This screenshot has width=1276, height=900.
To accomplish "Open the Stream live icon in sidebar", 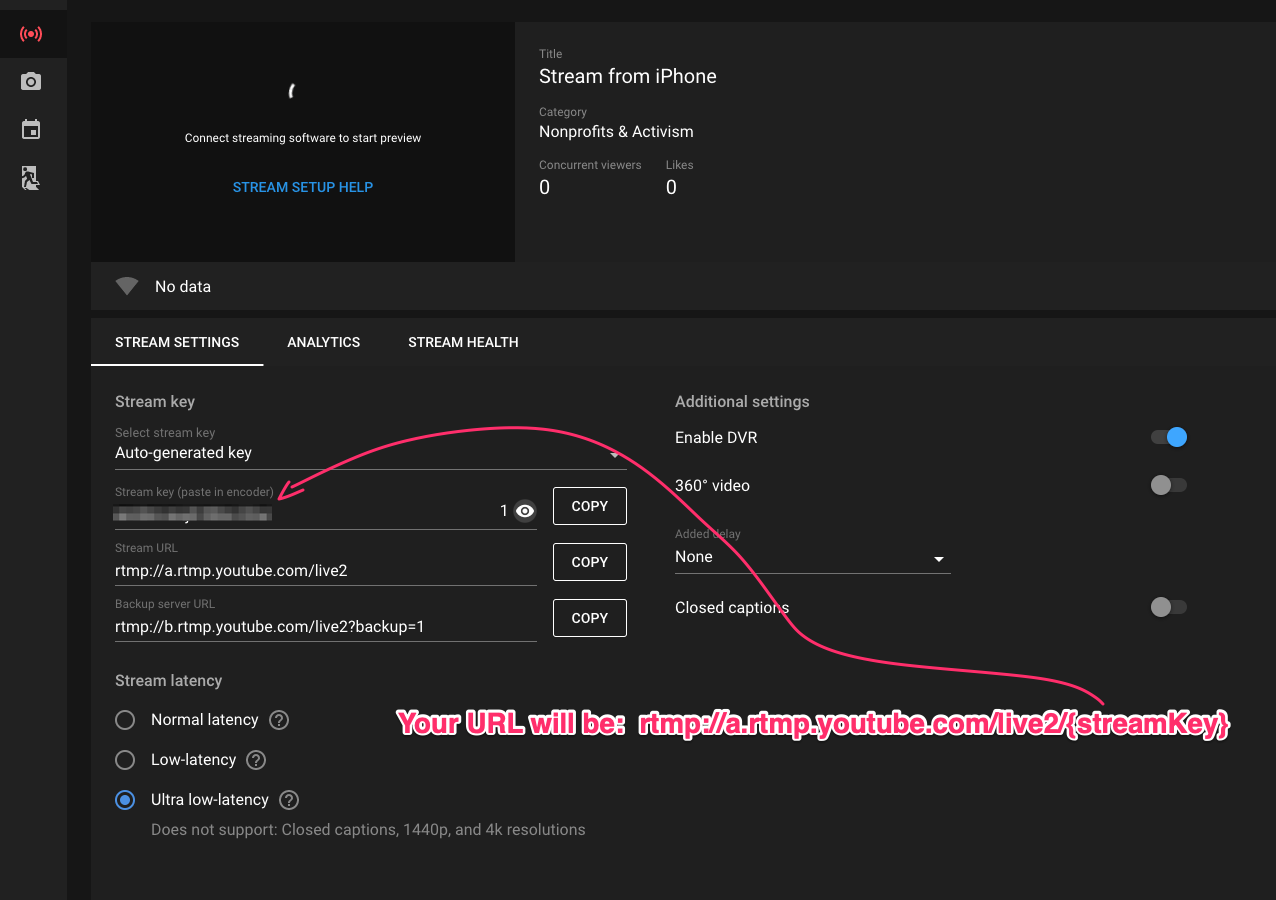I will pos(31,34).
